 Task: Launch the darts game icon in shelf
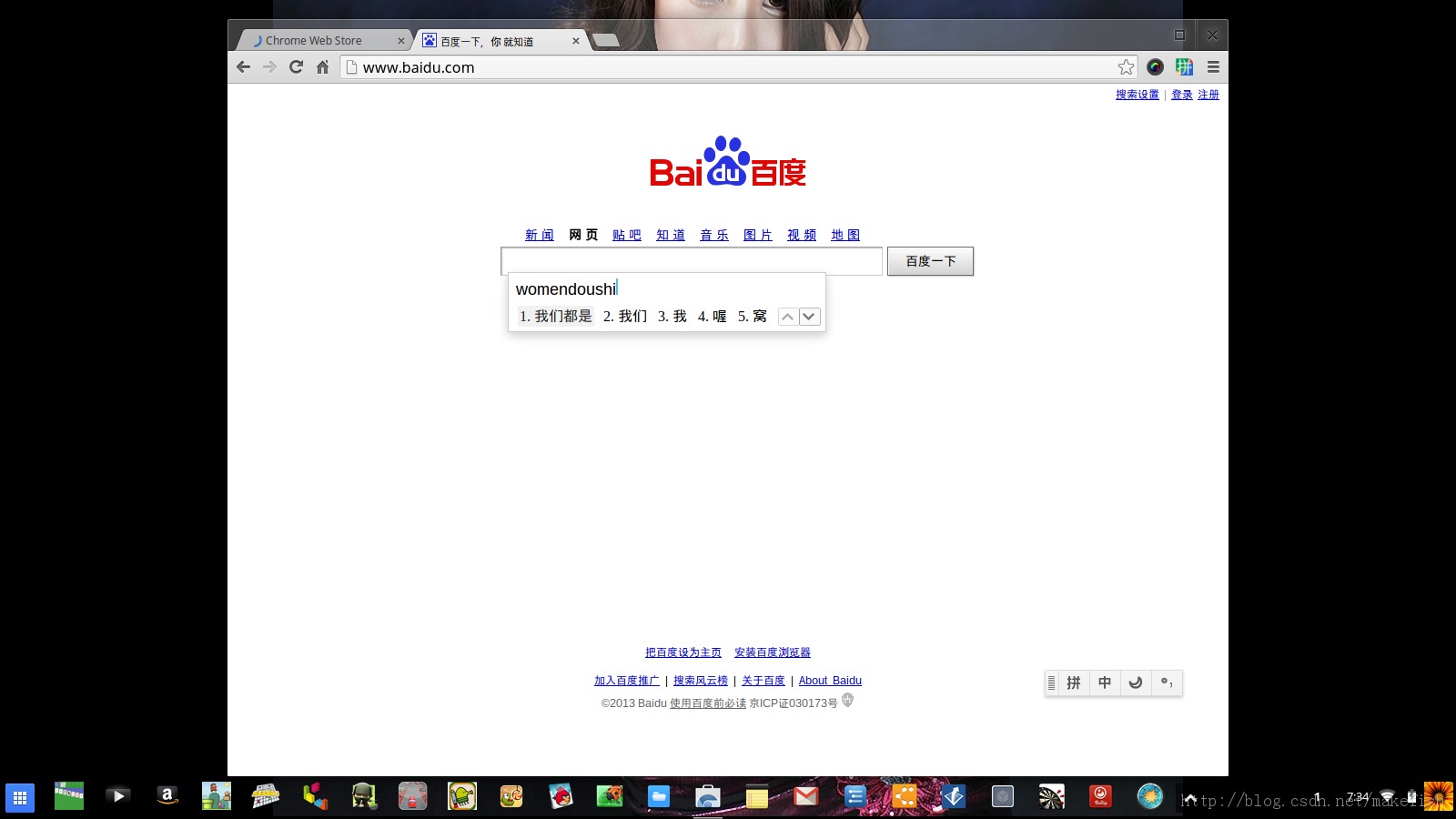1051,797
